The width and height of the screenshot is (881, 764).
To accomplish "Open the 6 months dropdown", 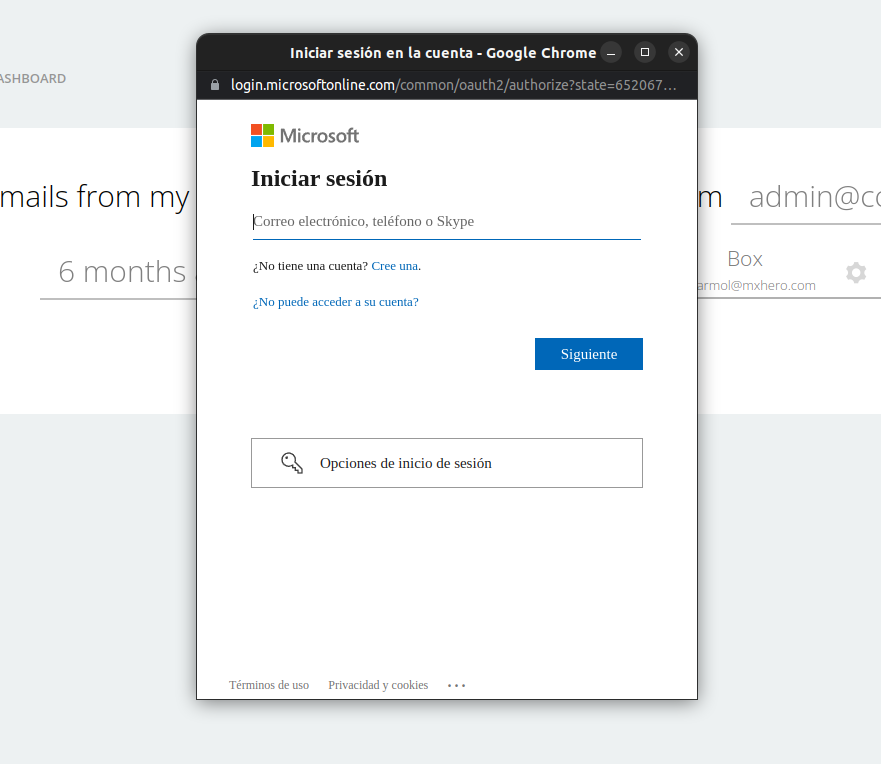I will point(119,272).
